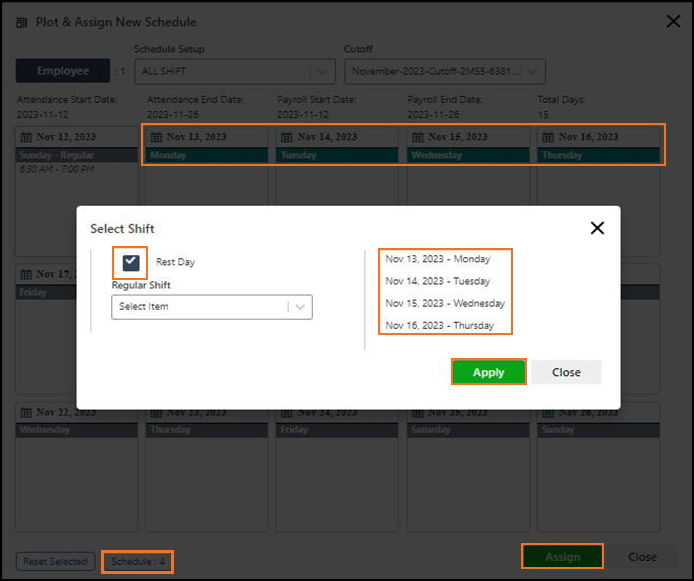
Task: Select the Nov 15, 2023 - Wednesday entry
Action: coord(445,303)
